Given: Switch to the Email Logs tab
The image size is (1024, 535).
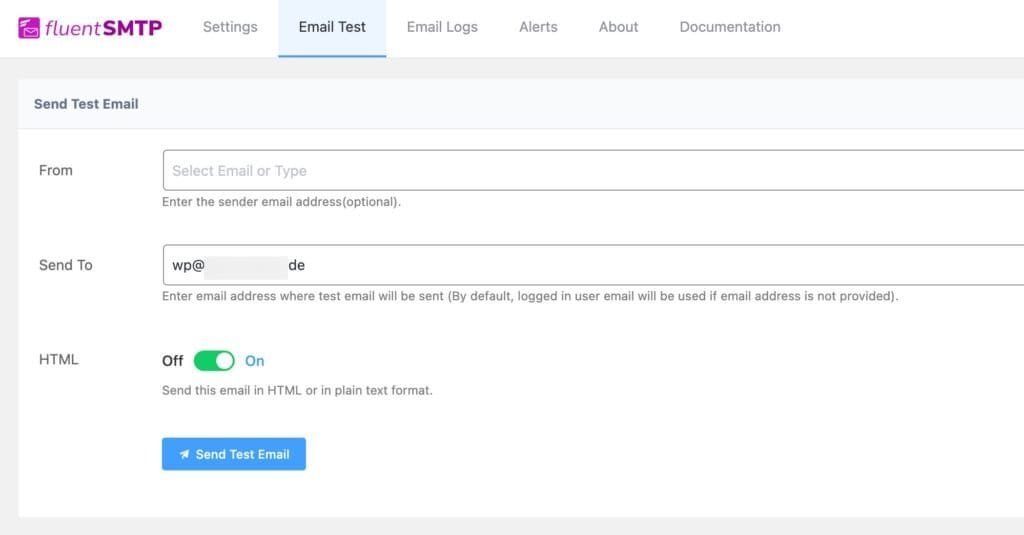Looking at the screenshot, I should (x=442, y=27).
